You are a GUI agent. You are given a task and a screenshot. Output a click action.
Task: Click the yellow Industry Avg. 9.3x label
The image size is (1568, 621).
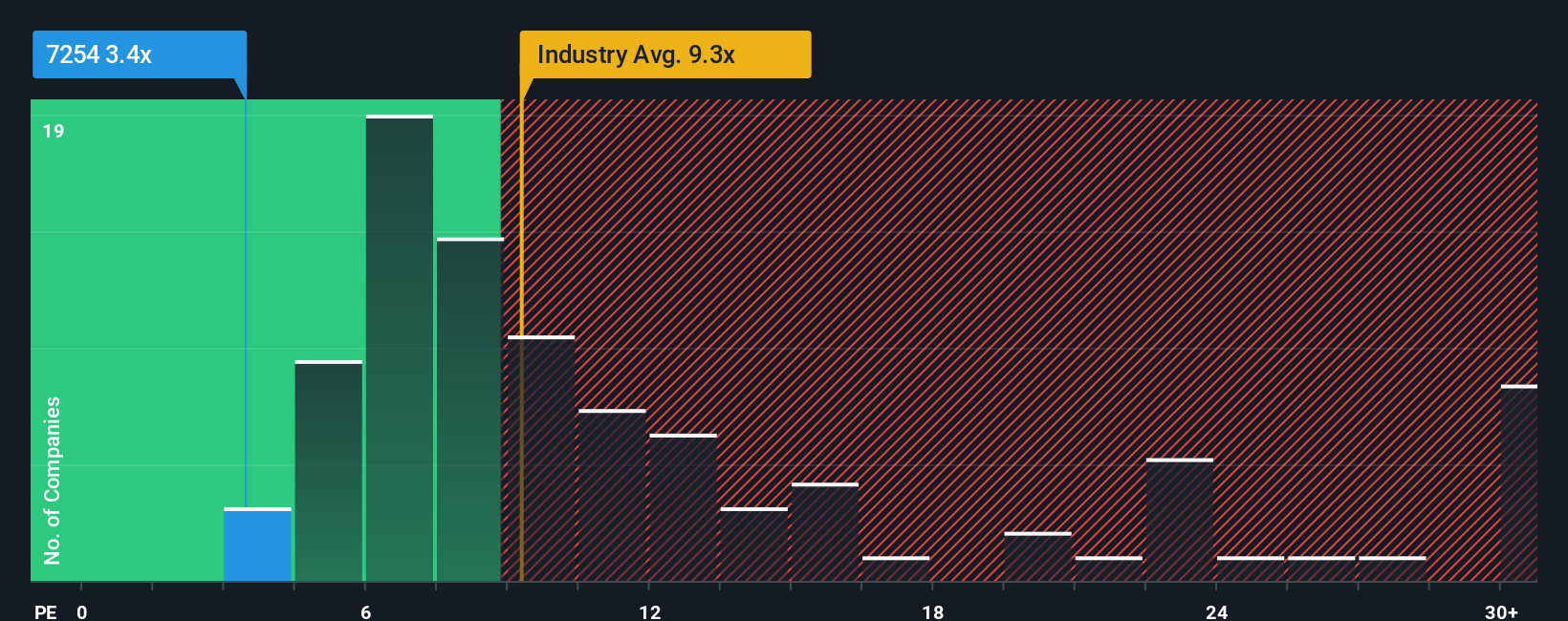(665, 54)
